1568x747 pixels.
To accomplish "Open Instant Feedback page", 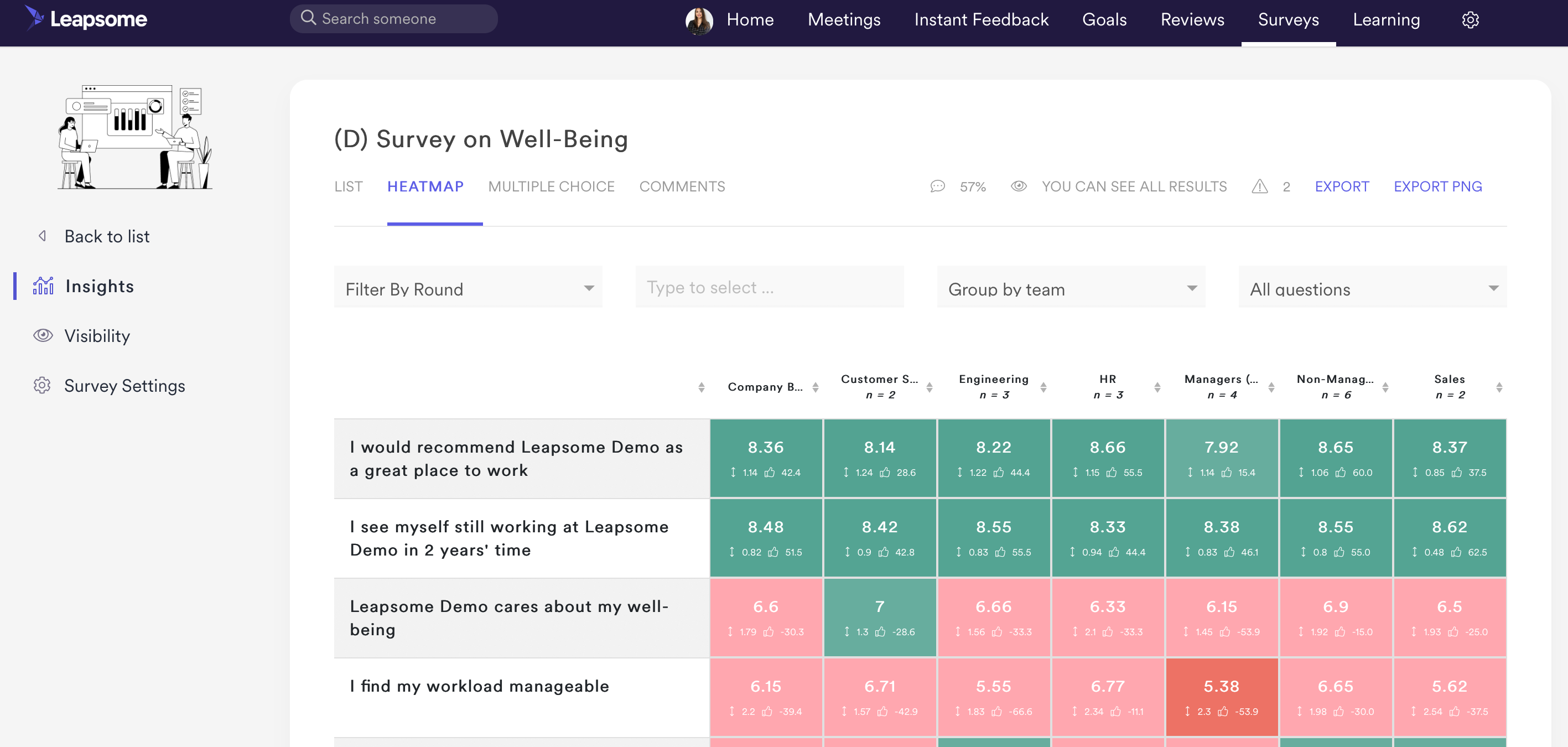I will (x=981, y=19).
